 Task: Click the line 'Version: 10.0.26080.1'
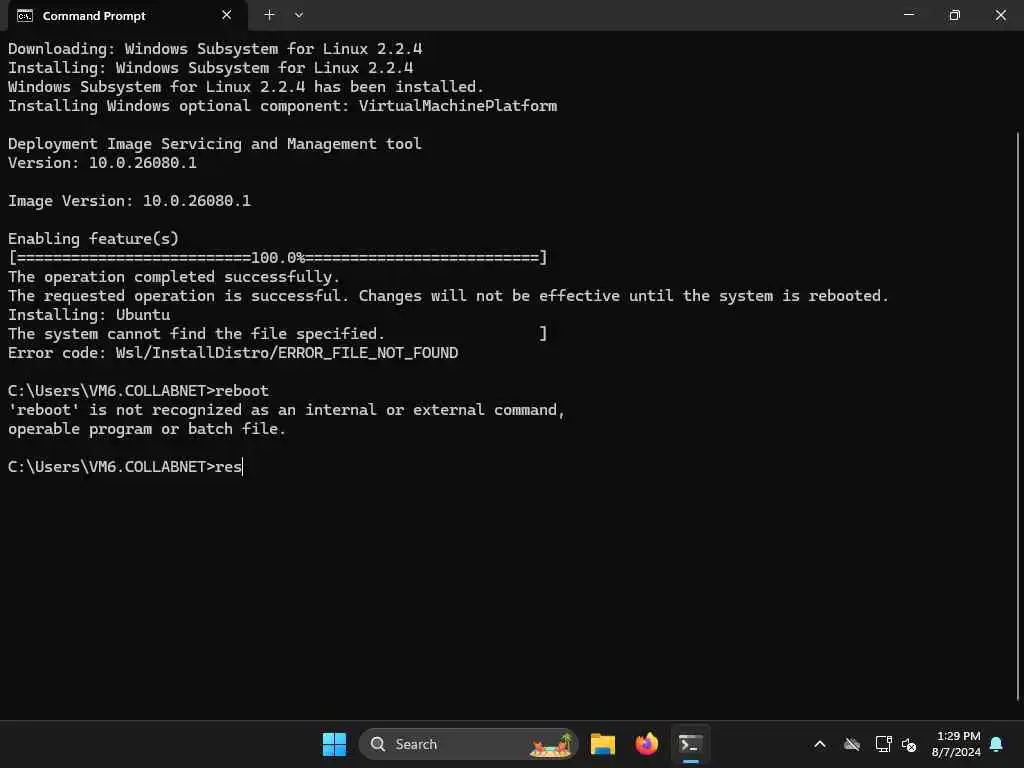coord(103,163)
